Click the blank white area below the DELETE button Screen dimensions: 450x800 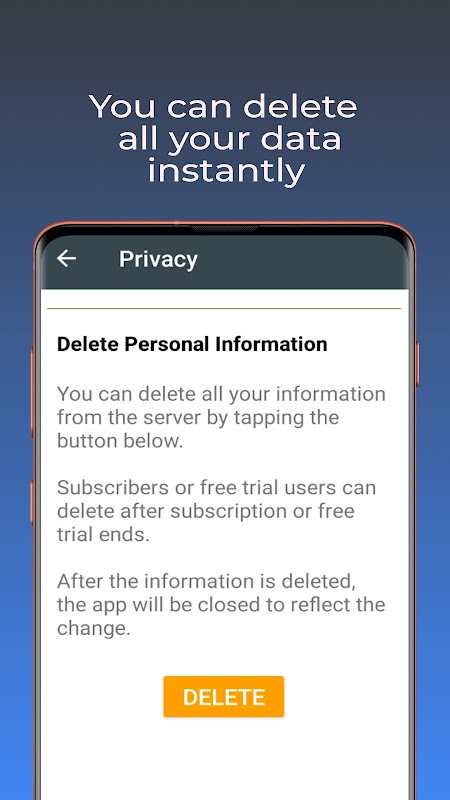pyautogui.click(x=224, y=758)
